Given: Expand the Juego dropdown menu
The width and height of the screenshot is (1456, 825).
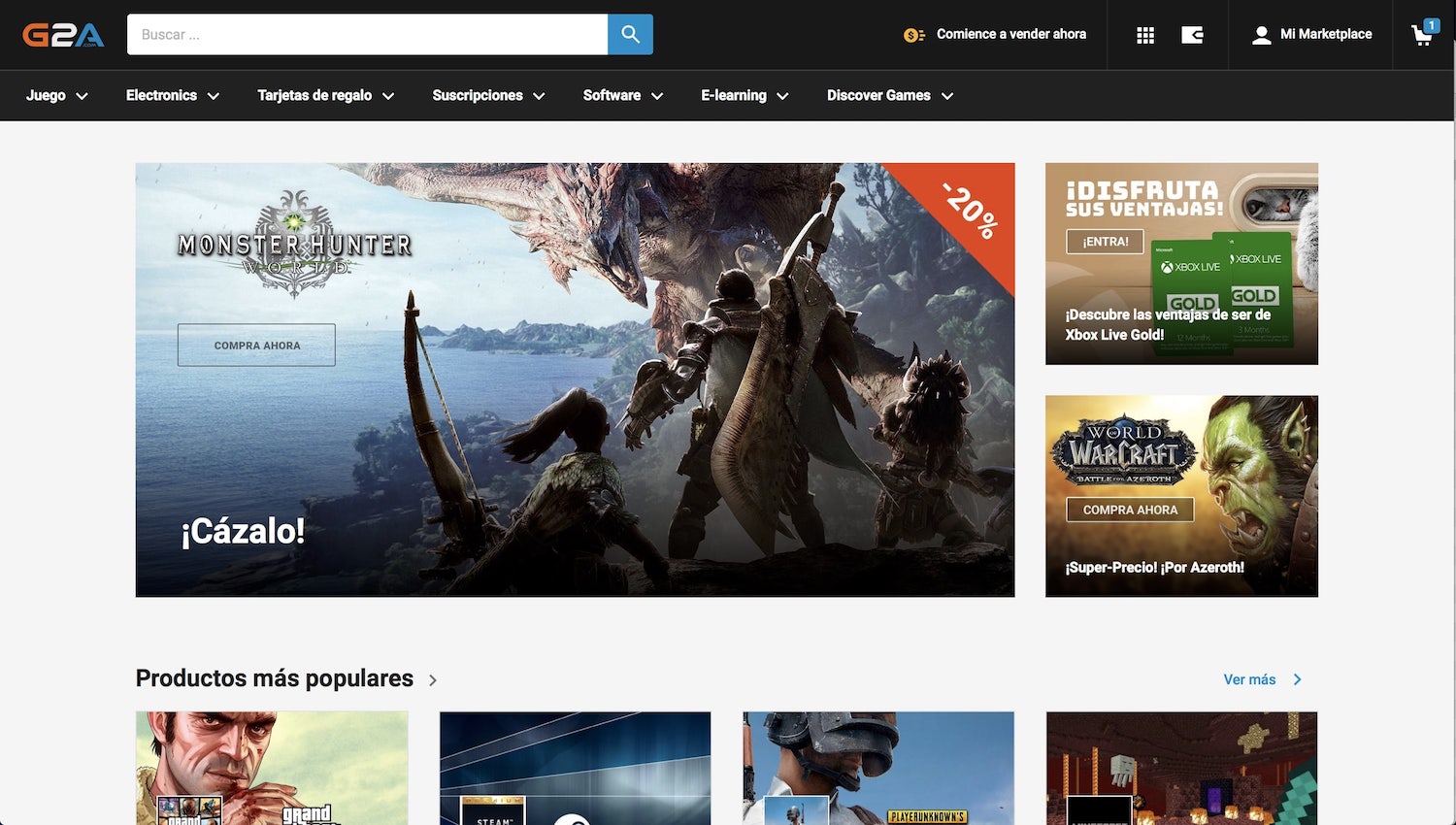Looking at the screenshot, I should pyautogui.click(x=56, y=95).
